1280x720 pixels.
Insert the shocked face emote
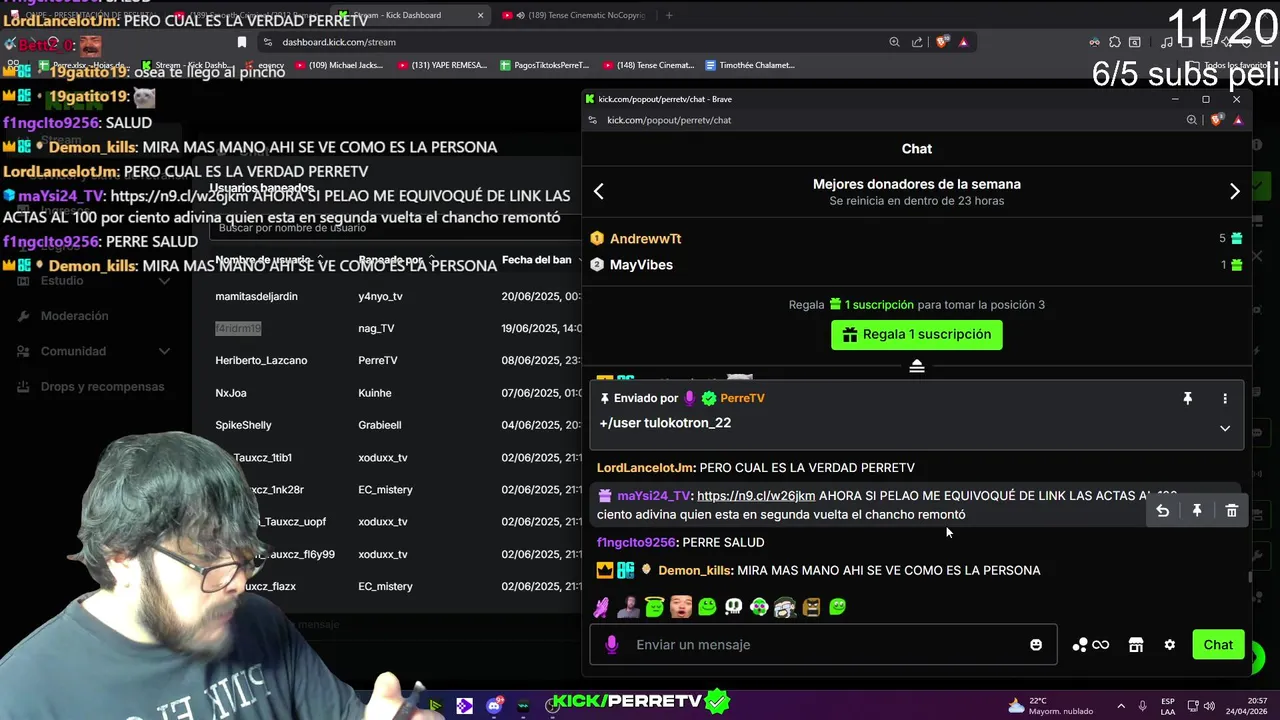681,606
